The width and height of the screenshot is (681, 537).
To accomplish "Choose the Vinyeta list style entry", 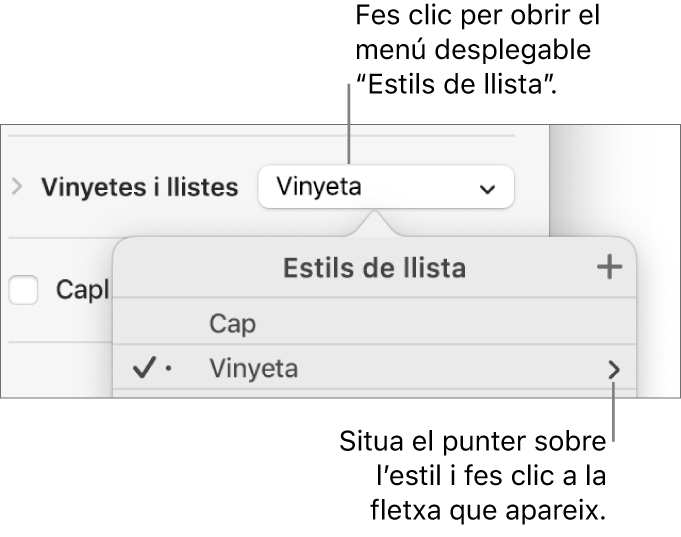I will 374,368.
